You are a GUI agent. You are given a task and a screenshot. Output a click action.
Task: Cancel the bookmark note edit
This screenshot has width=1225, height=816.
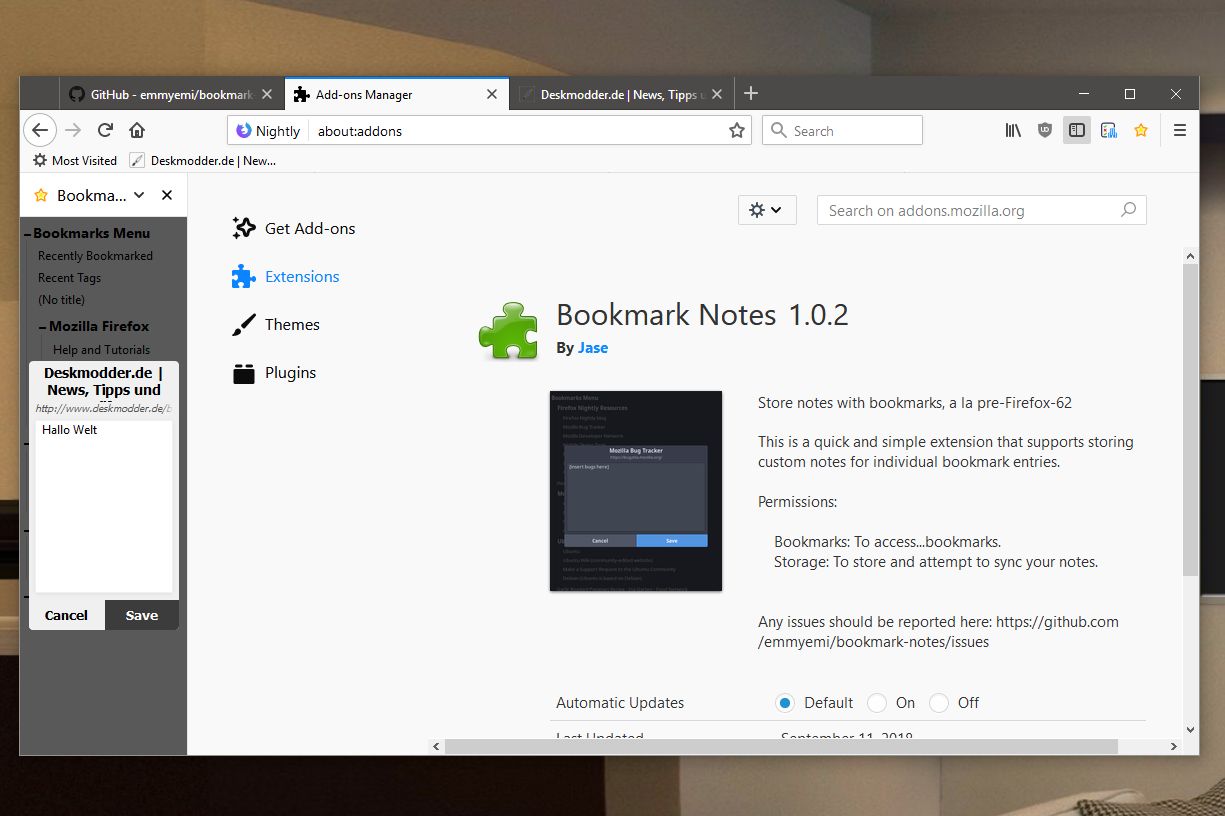click(x=66, y=615)
